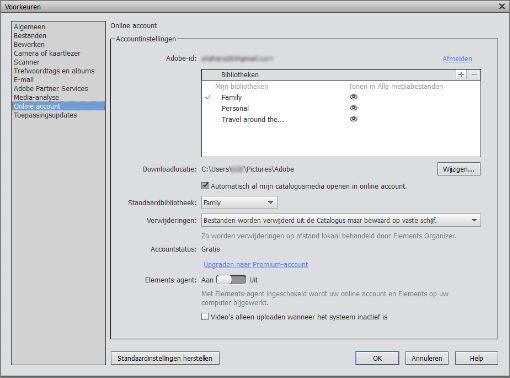
Task: Open the Standaardbibliotheek dropdown
Action: point(239,202)
